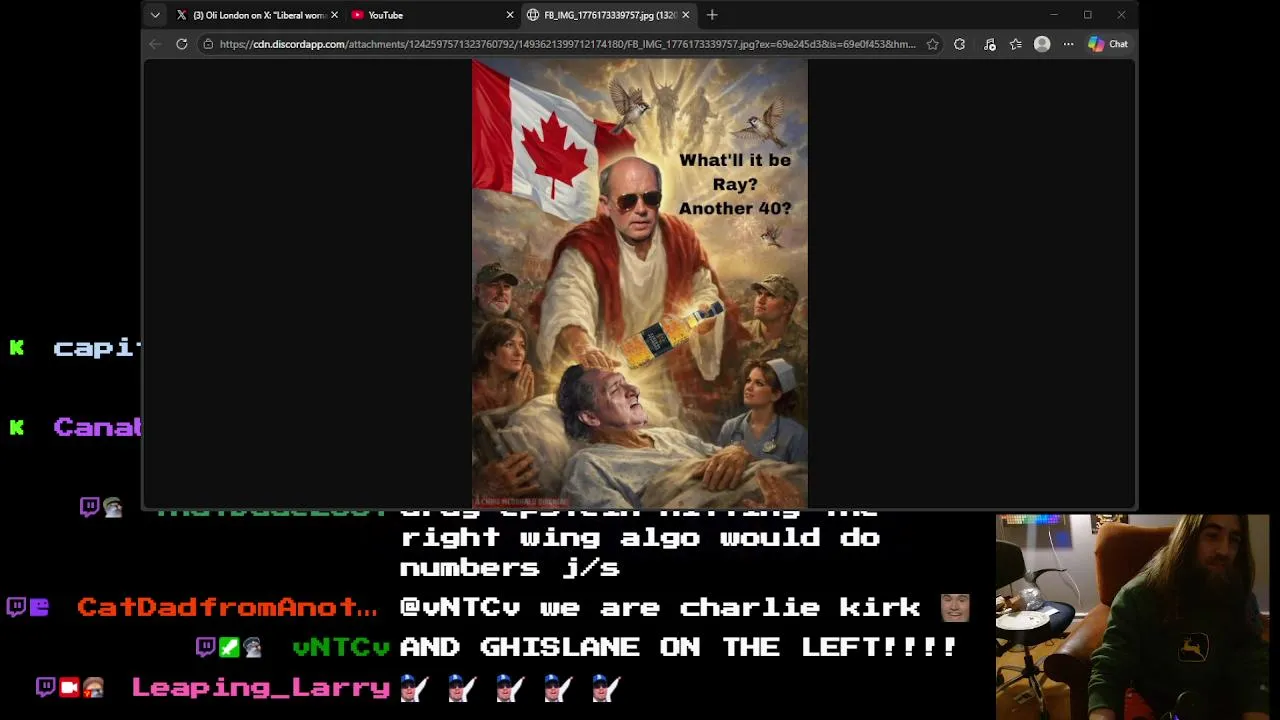The image size is (1280, 720).
Task: Click the 'AND GHISLANE ON THE LEFT!!!!' message
Action: [x=679, y=647]
